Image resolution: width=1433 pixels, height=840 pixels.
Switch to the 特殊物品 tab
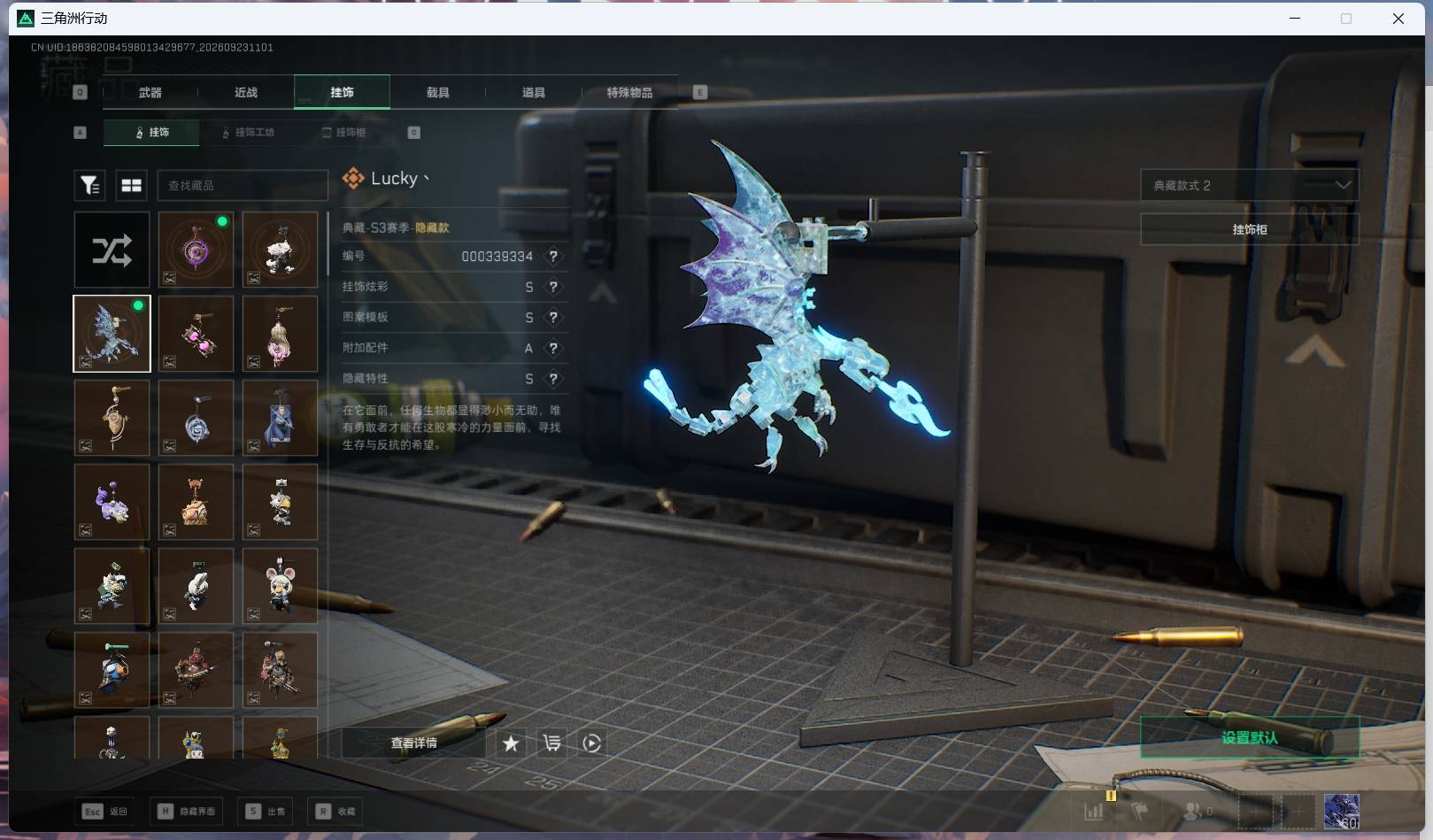tap(629, 92)
